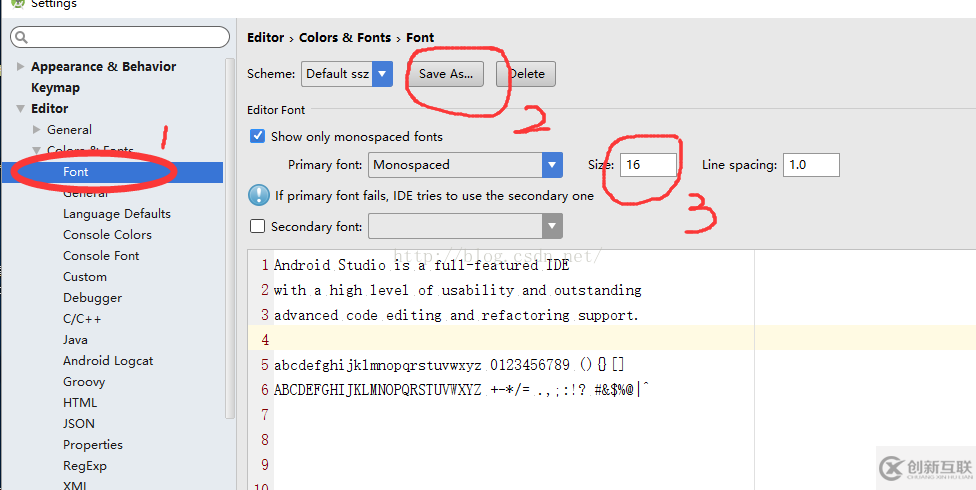Click preview line 2 "with a high level"
This screenshot has width=976, height=490.
pyautogui.click(x=458, y=290)
